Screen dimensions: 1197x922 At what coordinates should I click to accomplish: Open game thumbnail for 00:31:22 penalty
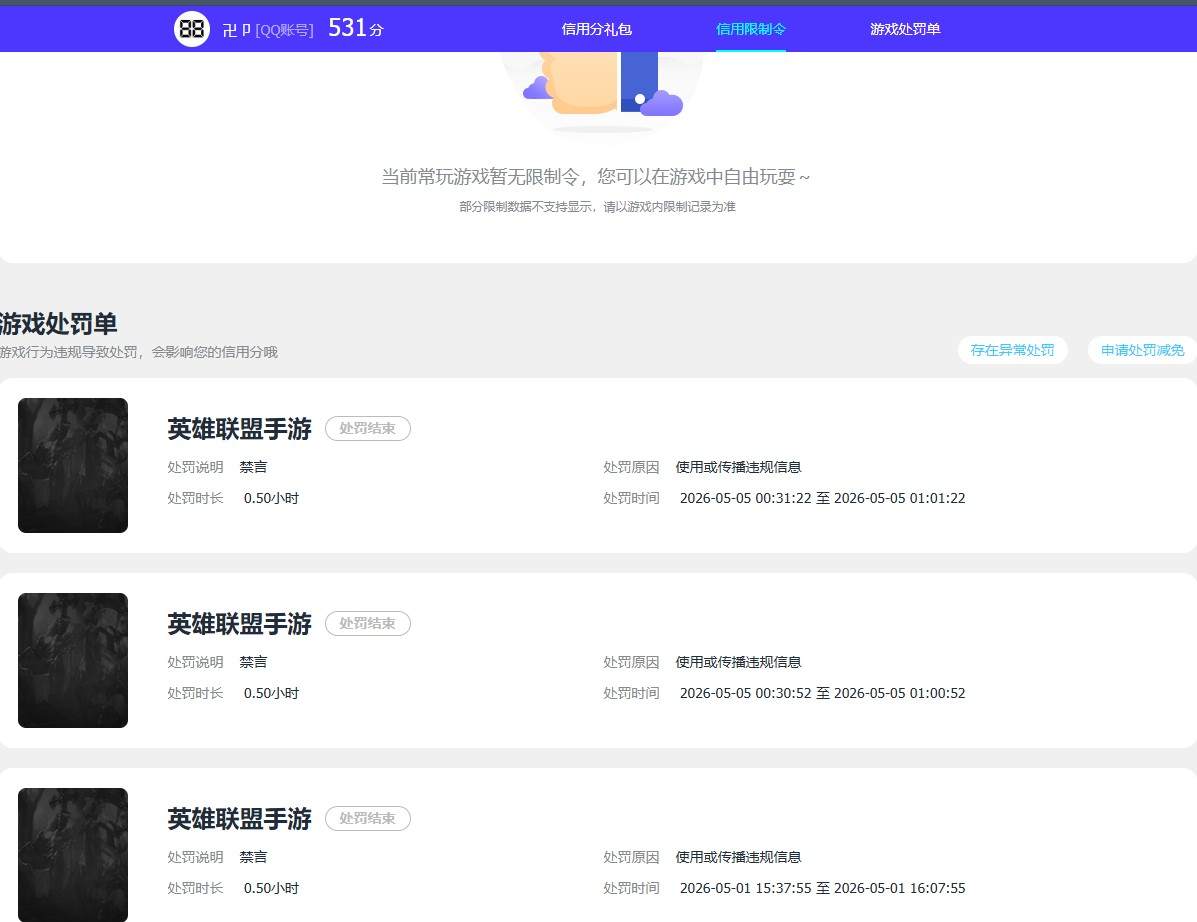pos(73,466)
